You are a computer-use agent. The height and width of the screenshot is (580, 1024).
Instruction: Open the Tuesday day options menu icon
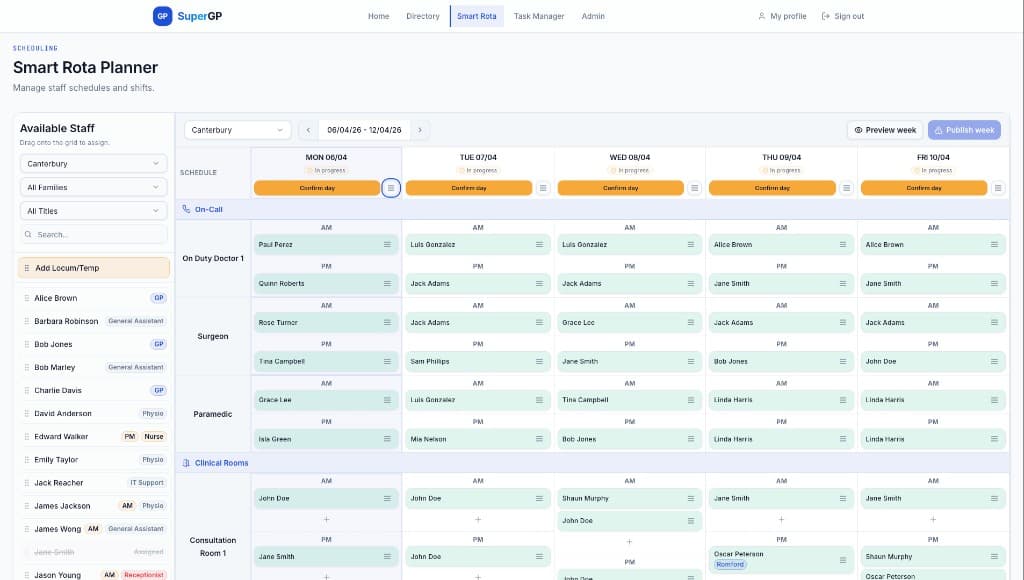543,188
